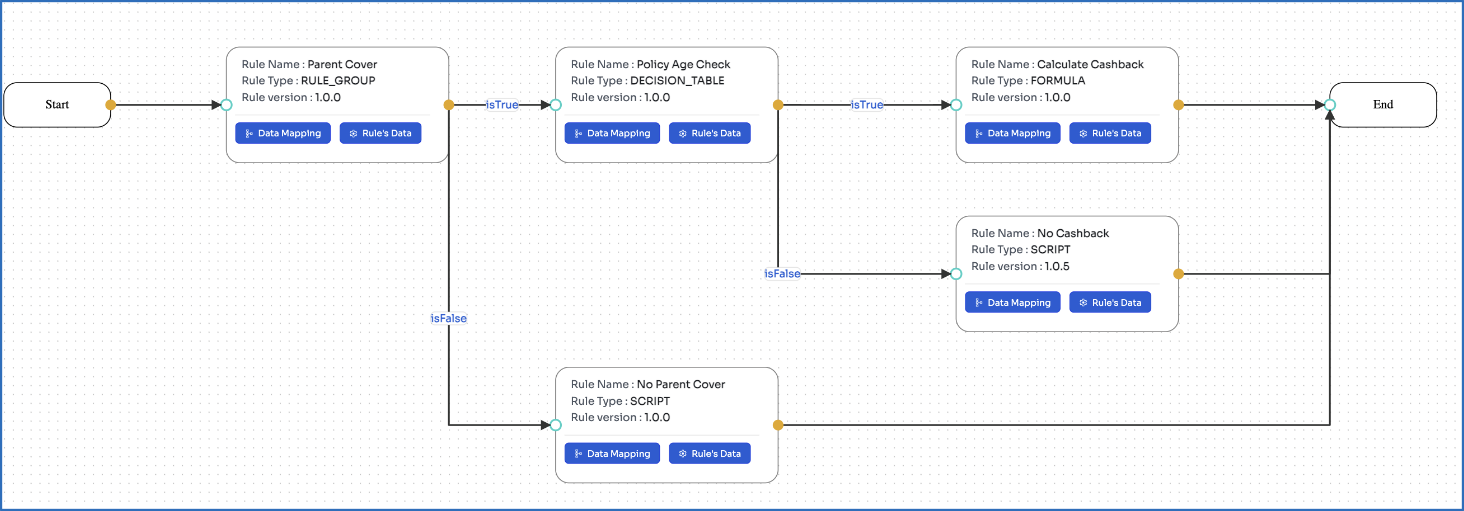This screenshot has width=1464, height=511.
Task: Select the End node
Action: tap(1383, 104)
